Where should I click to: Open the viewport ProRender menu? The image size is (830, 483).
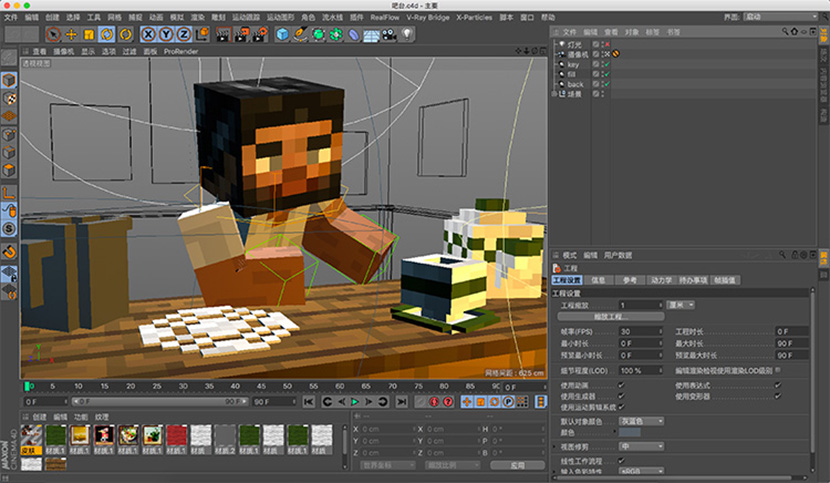(181, 51)
